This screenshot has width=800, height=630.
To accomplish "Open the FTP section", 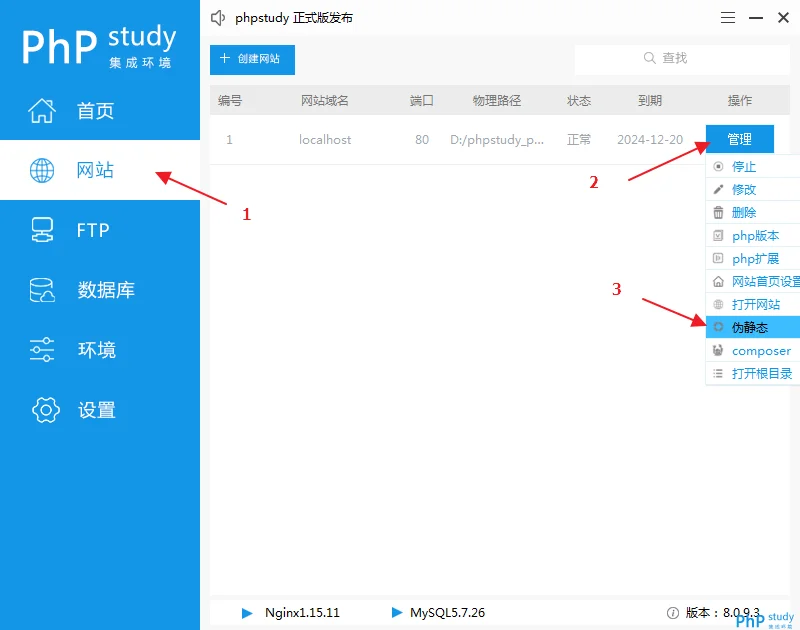I will [x=99, y=230].
